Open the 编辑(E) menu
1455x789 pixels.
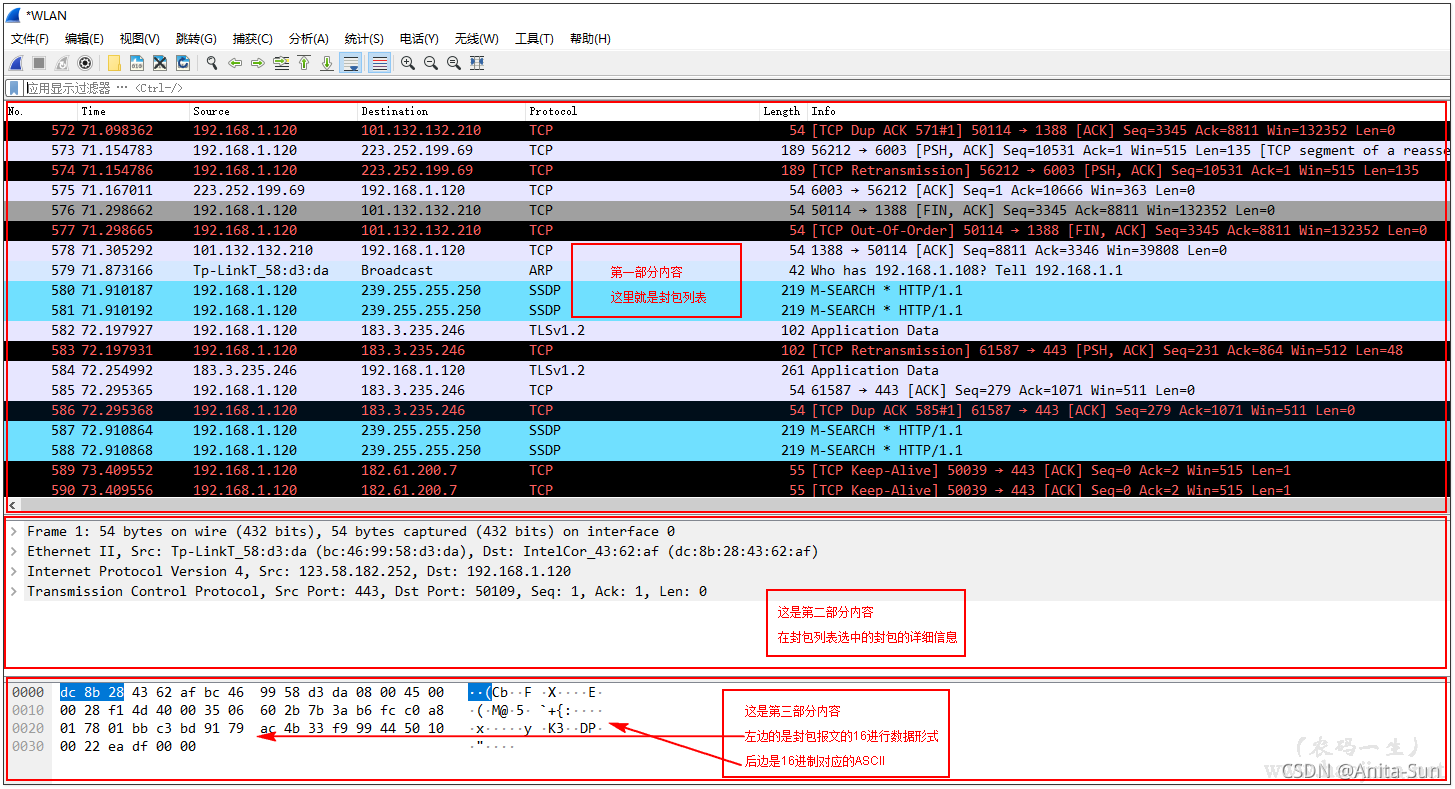pyautogui.click(x=84, y=39)
